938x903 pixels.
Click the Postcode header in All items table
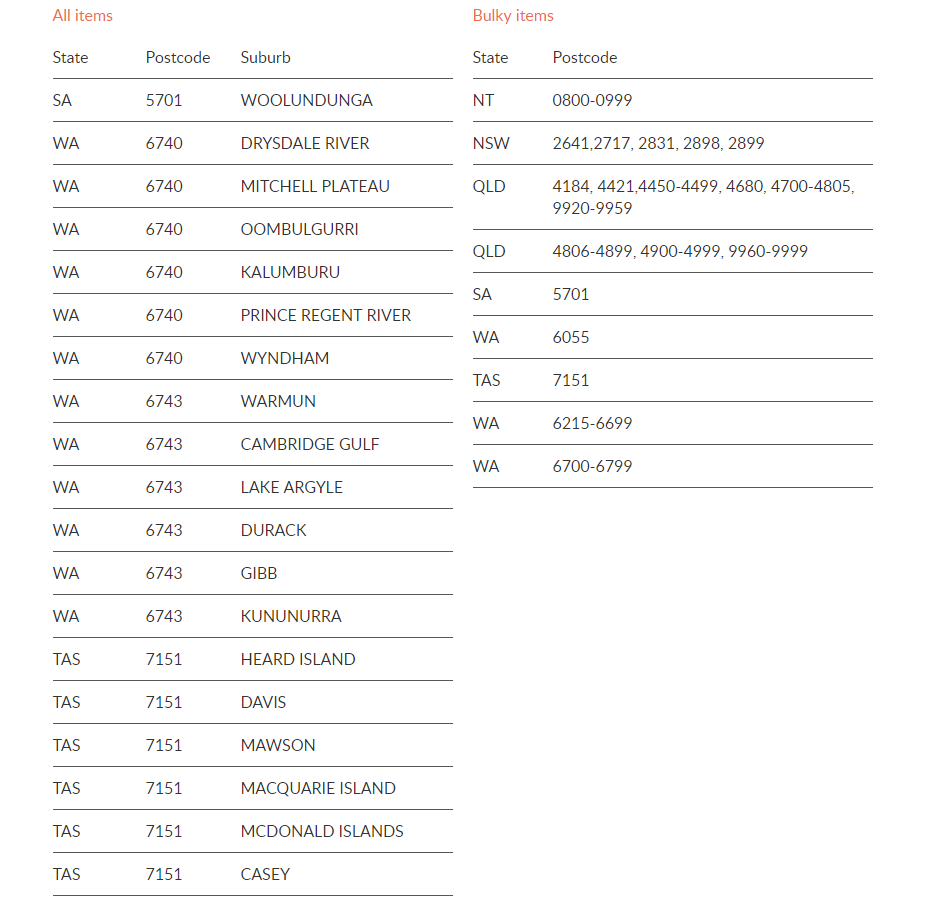pos(178,57)
